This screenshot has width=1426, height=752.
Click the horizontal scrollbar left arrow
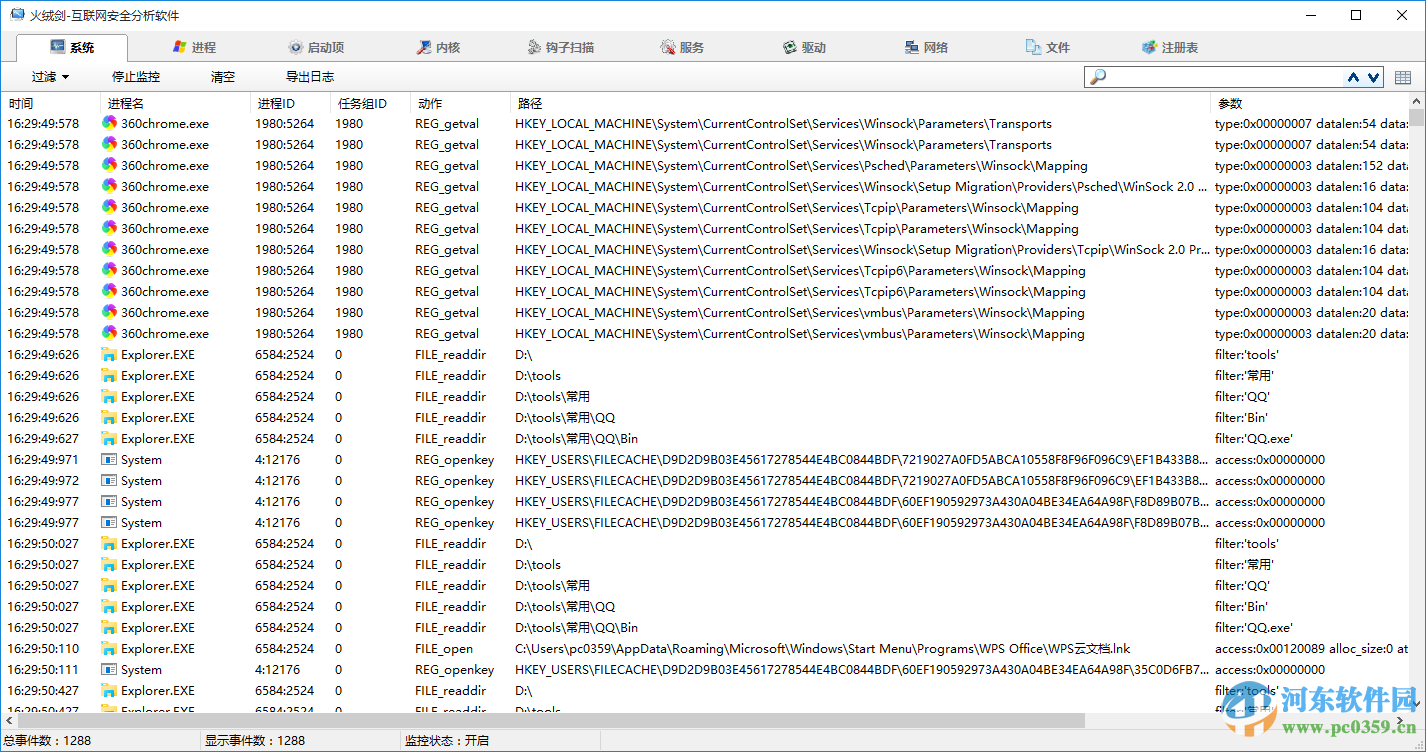click(9, 721)
